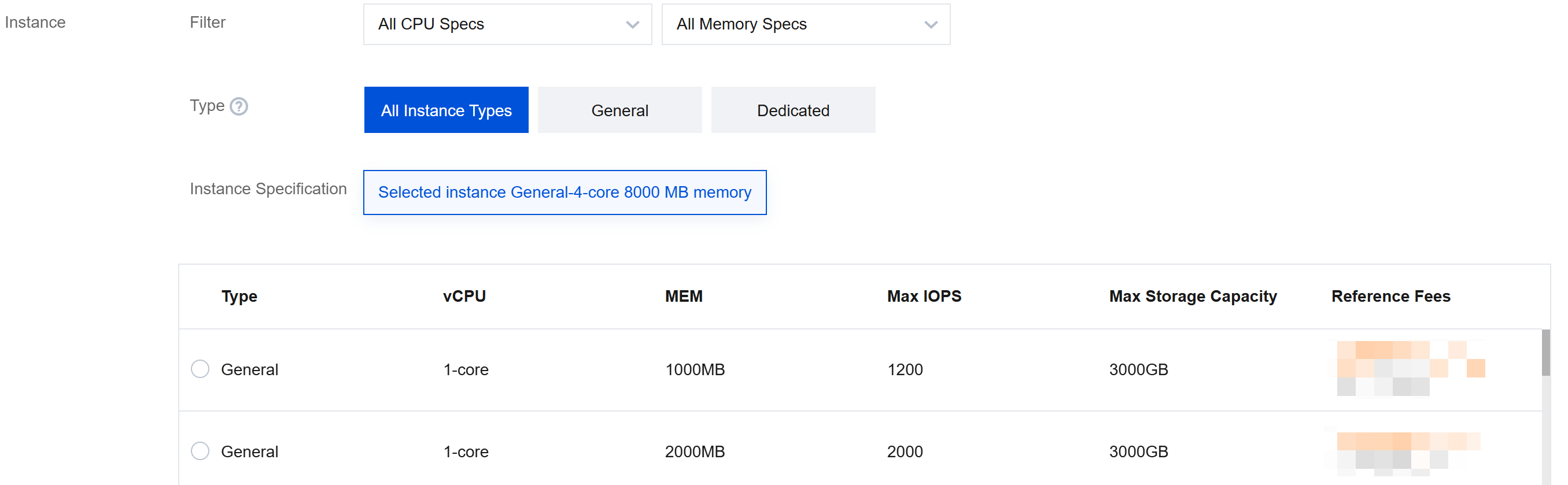This screenshot has width=1568, height=485.
Task: Click the Max Storage Capacity column header
Action: (x=1192, y=297)
